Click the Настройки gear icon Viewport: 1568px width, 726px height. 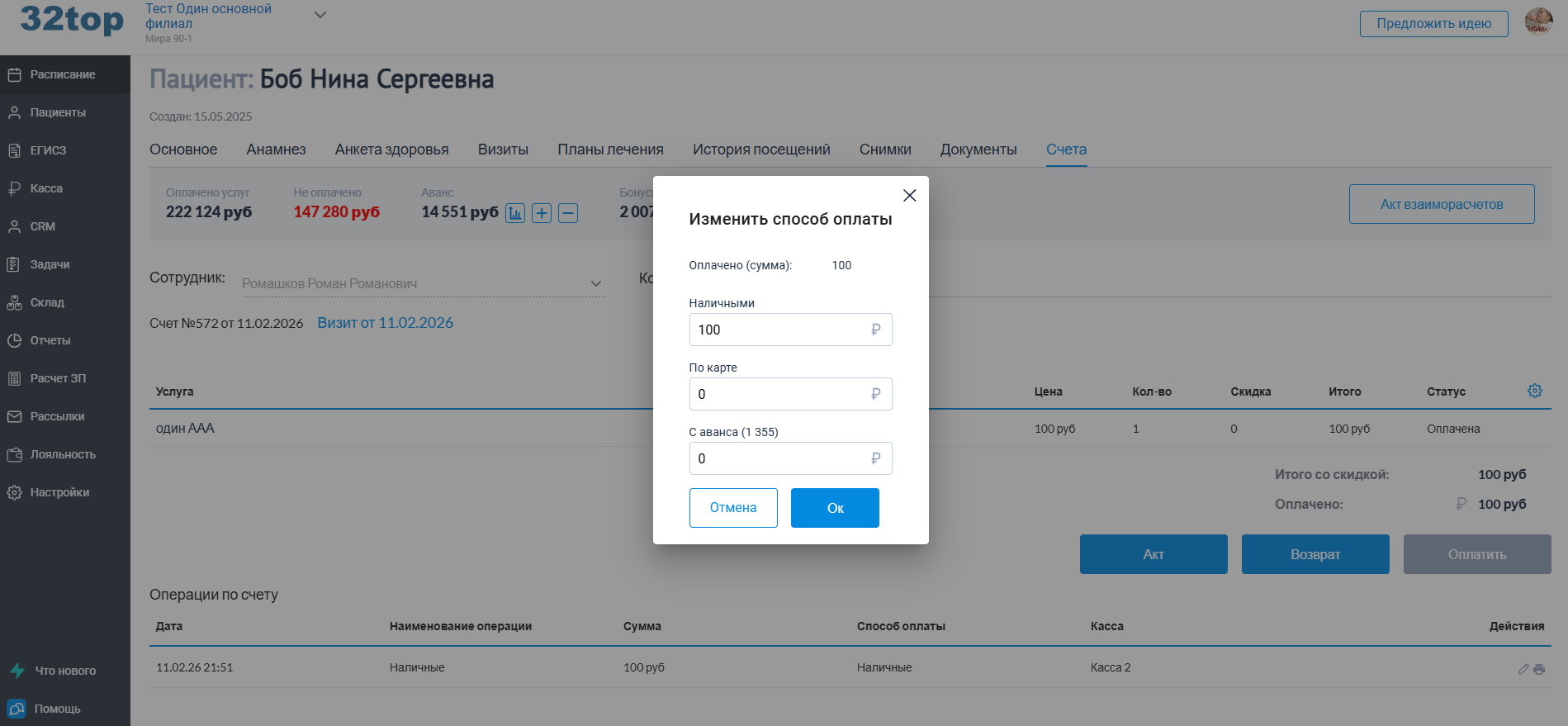pyautogui.click(x=14, y=492)
